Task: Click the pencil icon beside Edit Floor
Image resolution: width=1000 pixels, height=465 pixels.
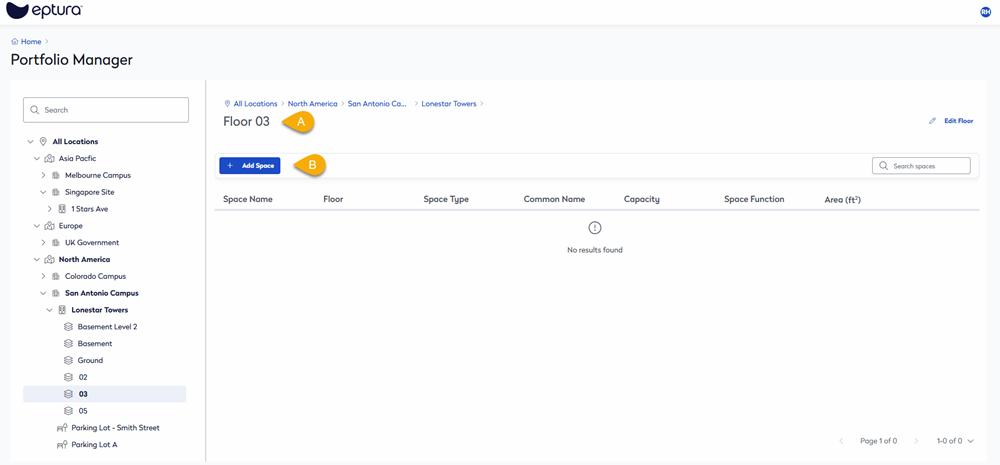Action: [x=932, y=121]
